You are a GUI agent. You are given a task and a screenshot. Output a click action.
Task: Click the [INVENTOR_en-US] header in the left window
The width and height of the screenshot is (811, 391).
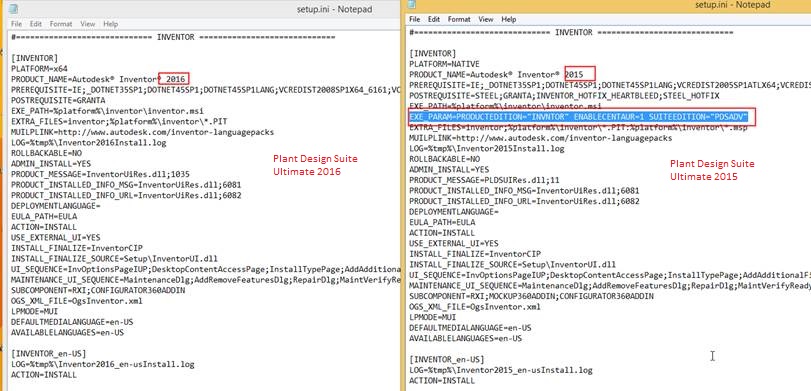click(49, 354)
